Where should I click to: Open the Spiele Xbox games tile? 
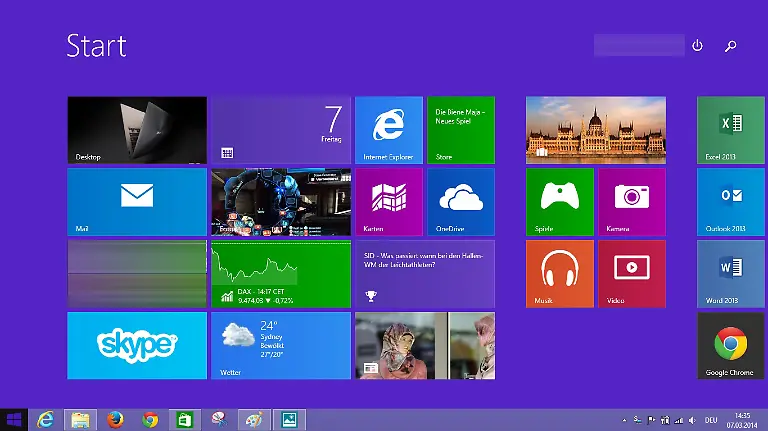pos(560,202)
